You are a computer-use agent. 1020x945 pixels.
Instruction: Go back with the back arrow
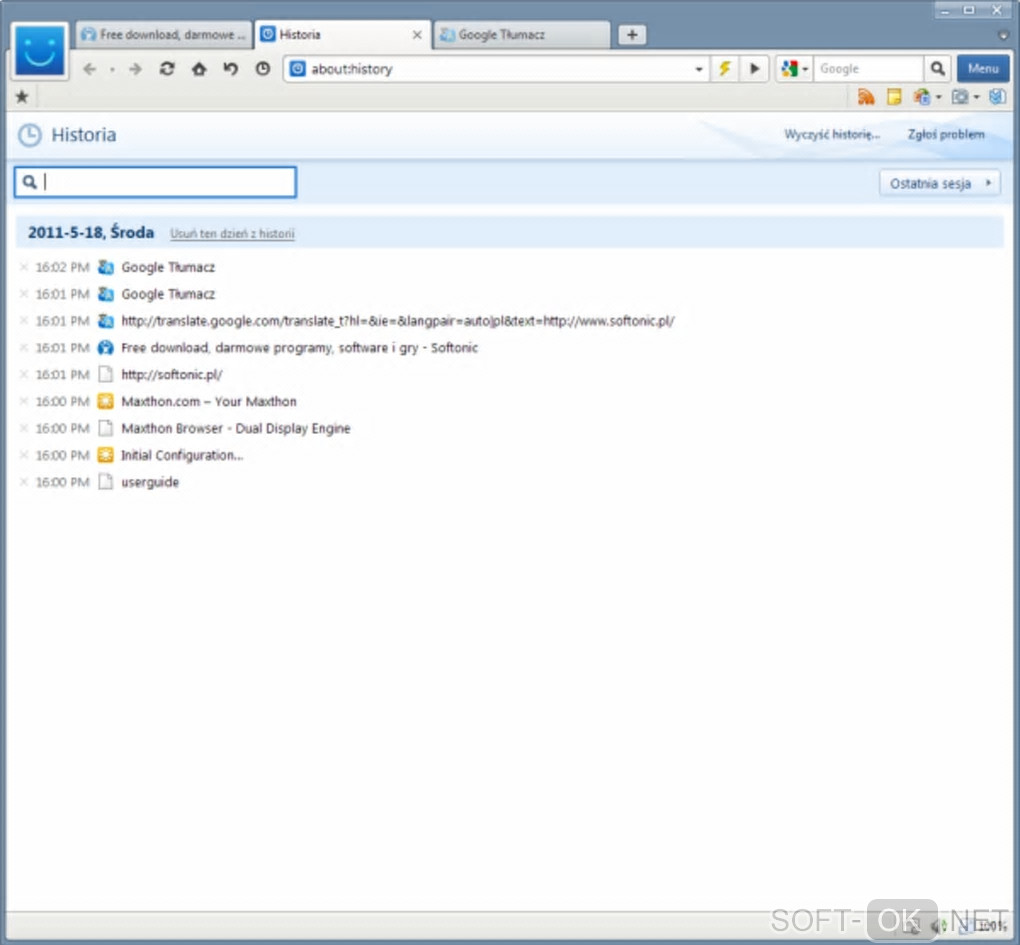[x=90, y=69]
